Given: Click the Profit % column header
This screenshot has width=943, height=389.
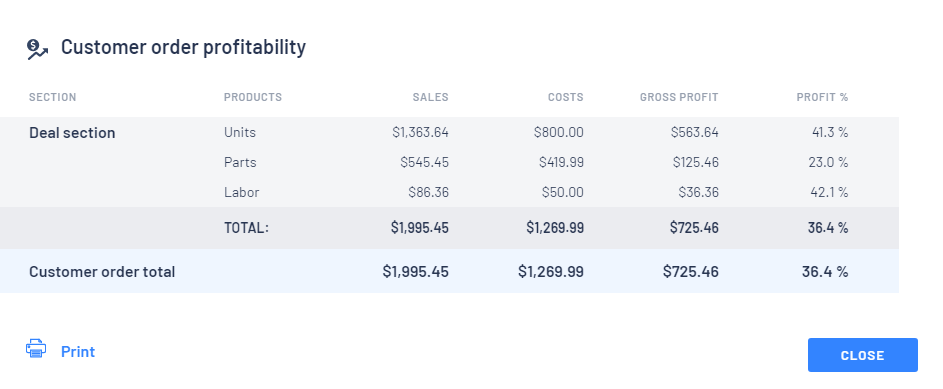Looking at the screenshot, I should (822, 97).
